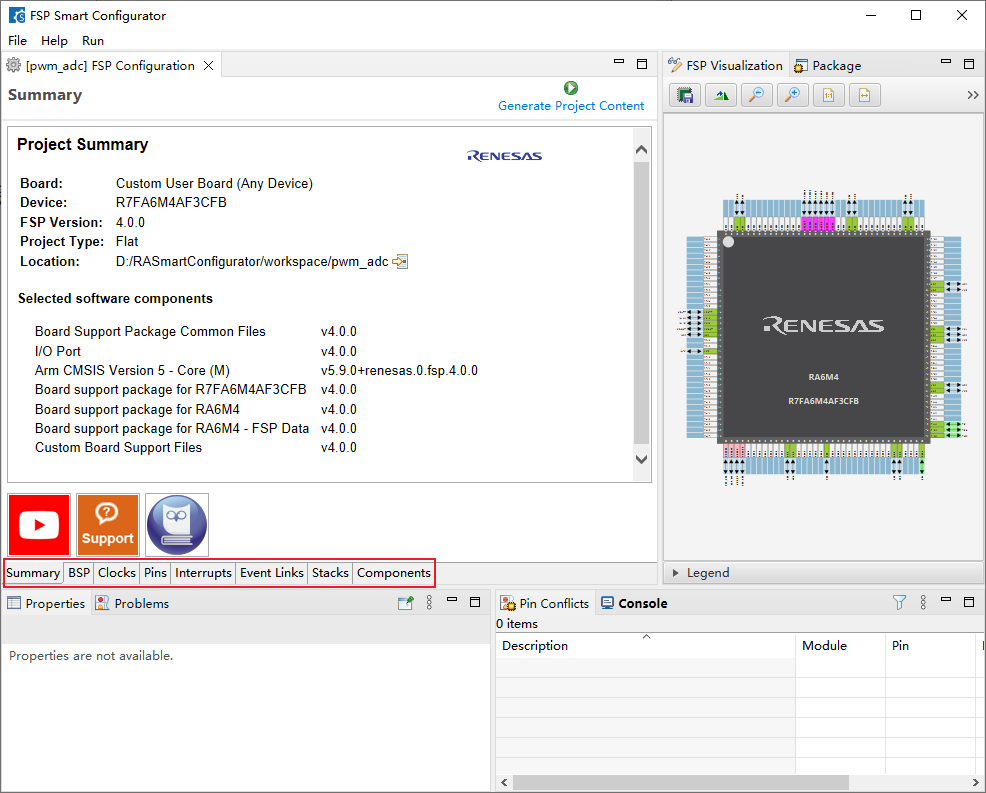Open project location folder icon

pyautogui.click(x=400, y=261)
